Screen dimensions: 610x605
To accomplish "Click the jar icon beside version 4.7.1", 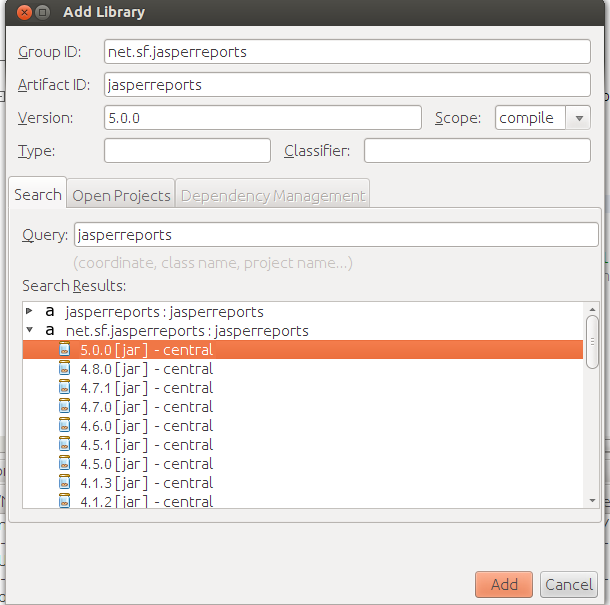I will pos(65,388).
